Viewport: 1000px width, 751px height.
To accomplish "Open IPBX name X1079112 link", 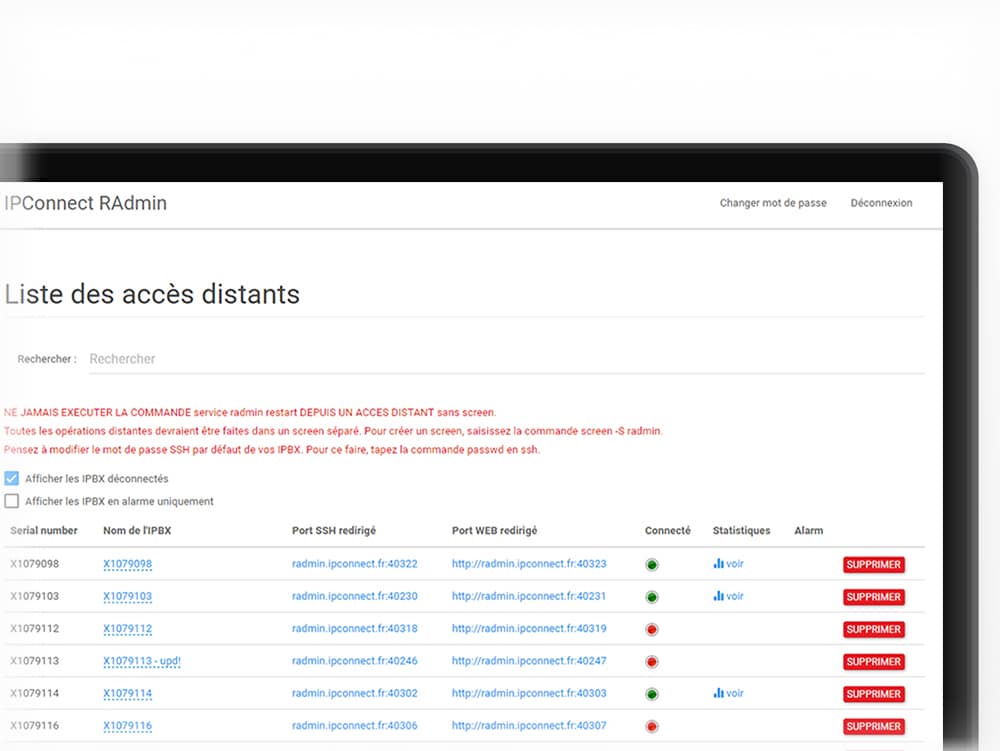I will 128,629.
